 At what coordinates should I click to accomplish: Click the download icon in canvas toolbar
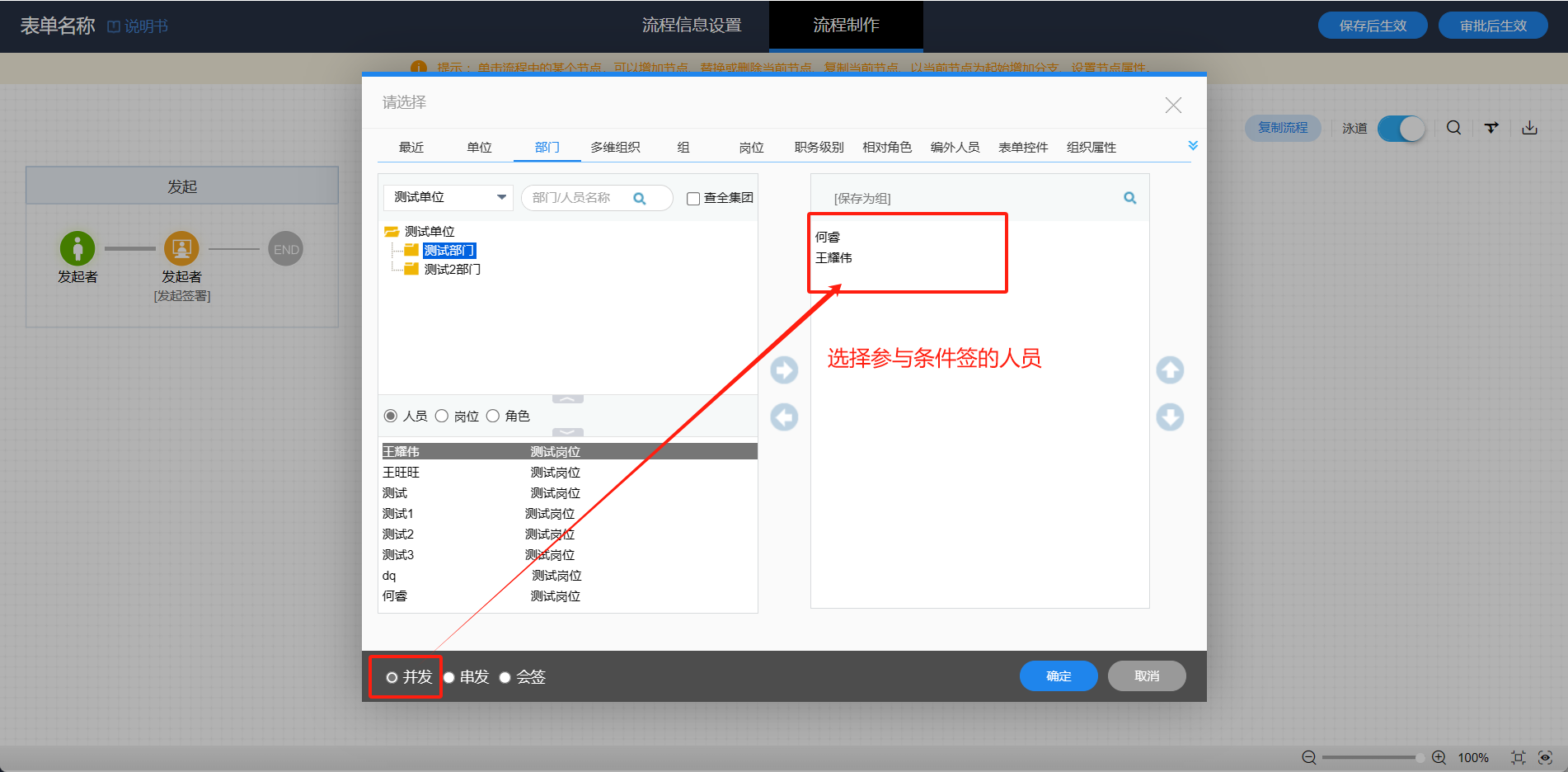click(x=1529, y=128)
